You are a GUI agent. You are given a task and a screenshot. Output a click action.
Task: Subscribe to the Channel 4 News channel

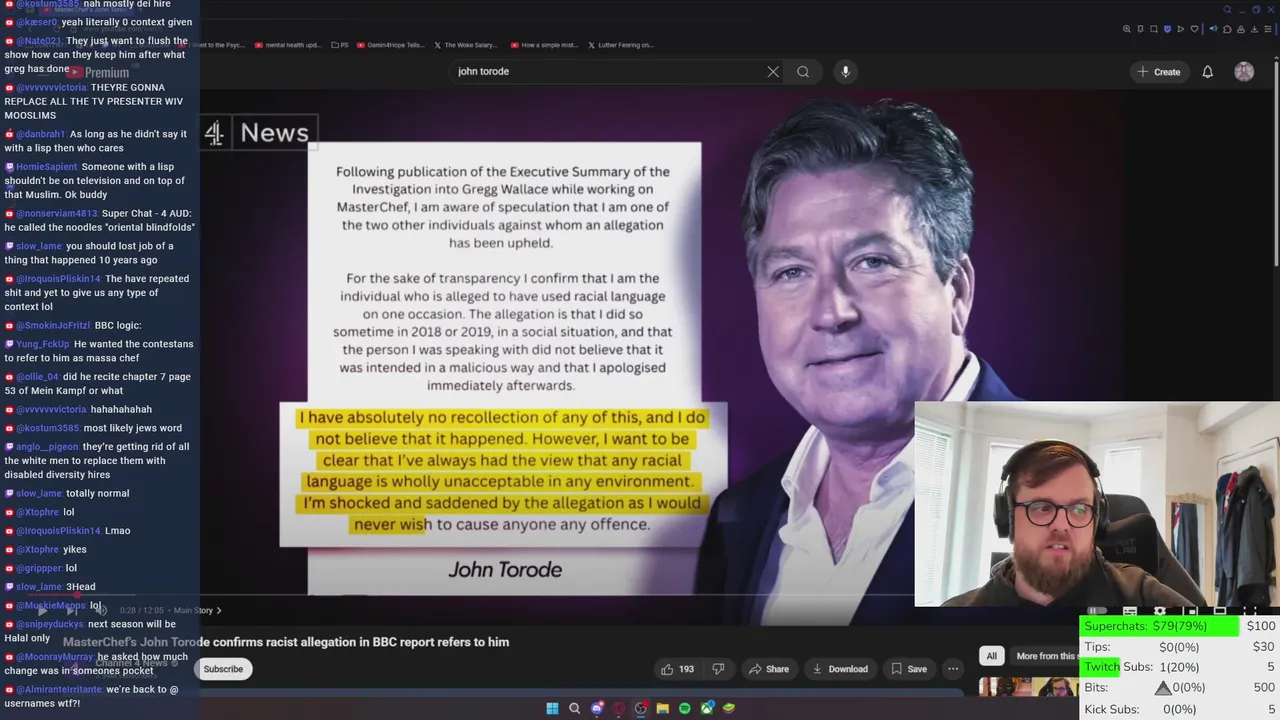223,669
